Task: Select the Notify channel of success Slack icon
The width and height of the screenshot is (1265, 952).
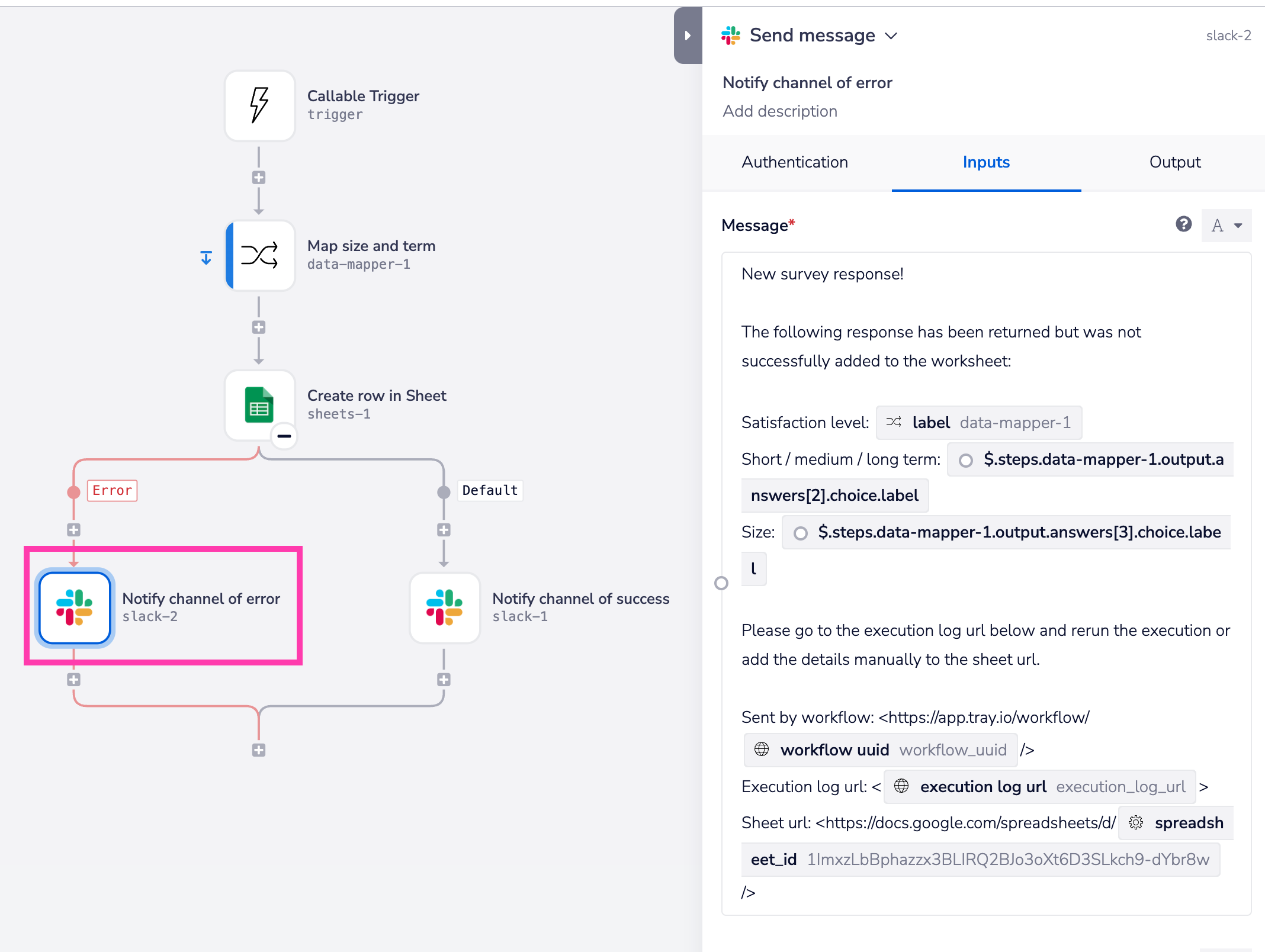Action: pos(444,607)
